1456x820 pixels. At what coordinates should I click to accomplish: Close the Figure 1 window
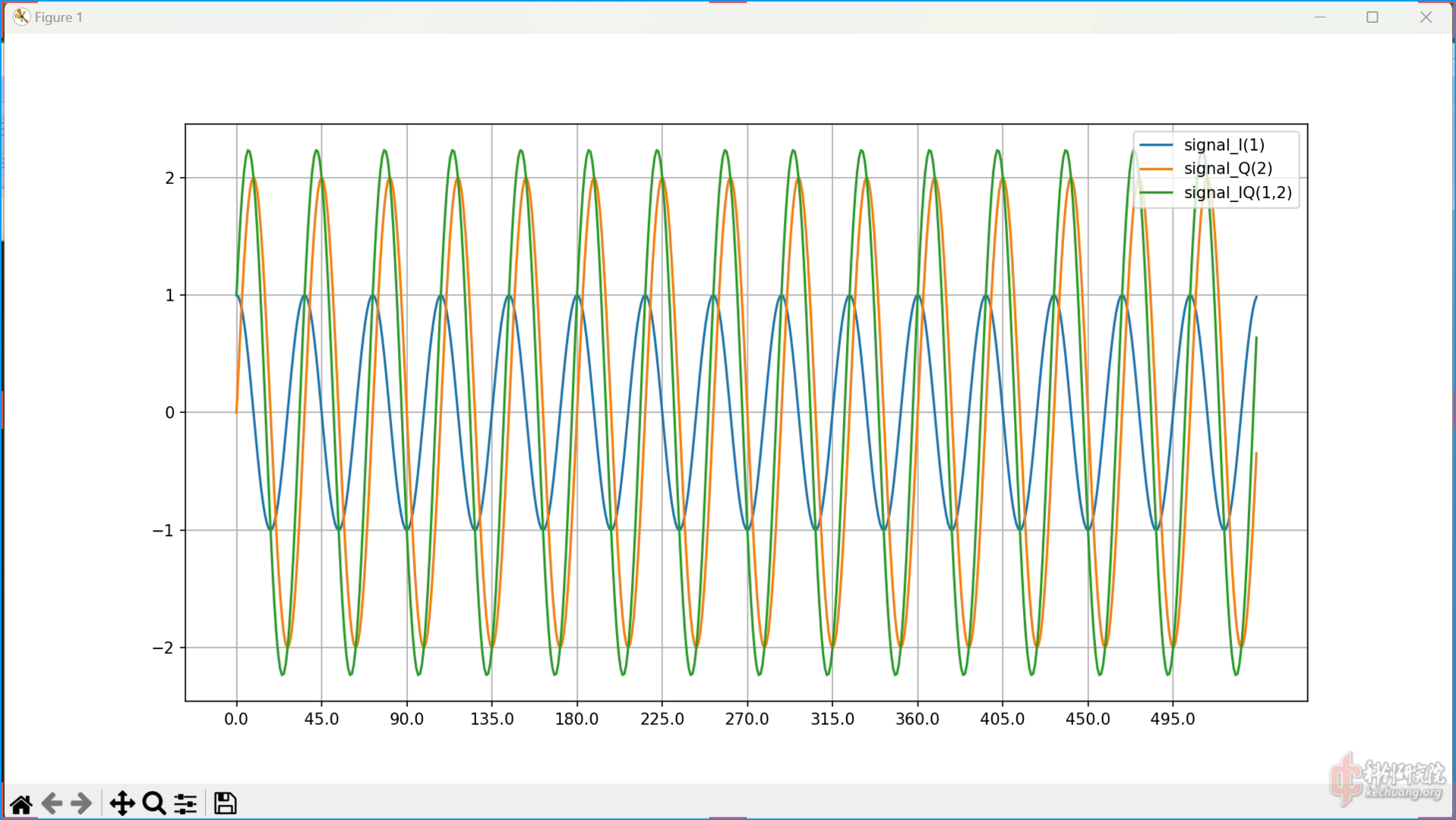tap(1426, 17)
